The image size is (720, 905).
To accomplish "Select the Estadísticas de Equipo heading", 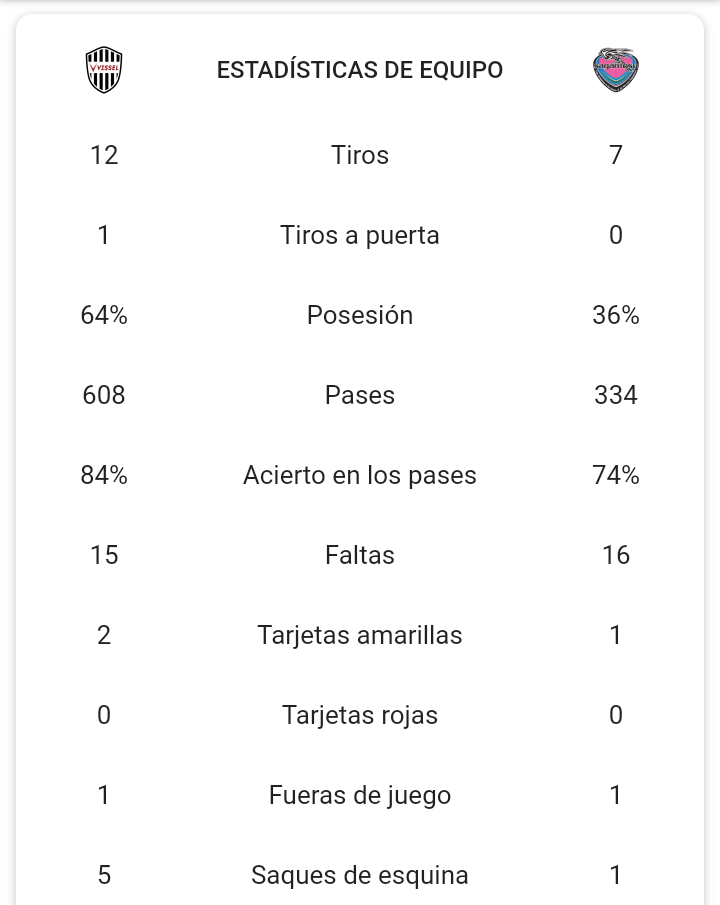I will (360, 70).
